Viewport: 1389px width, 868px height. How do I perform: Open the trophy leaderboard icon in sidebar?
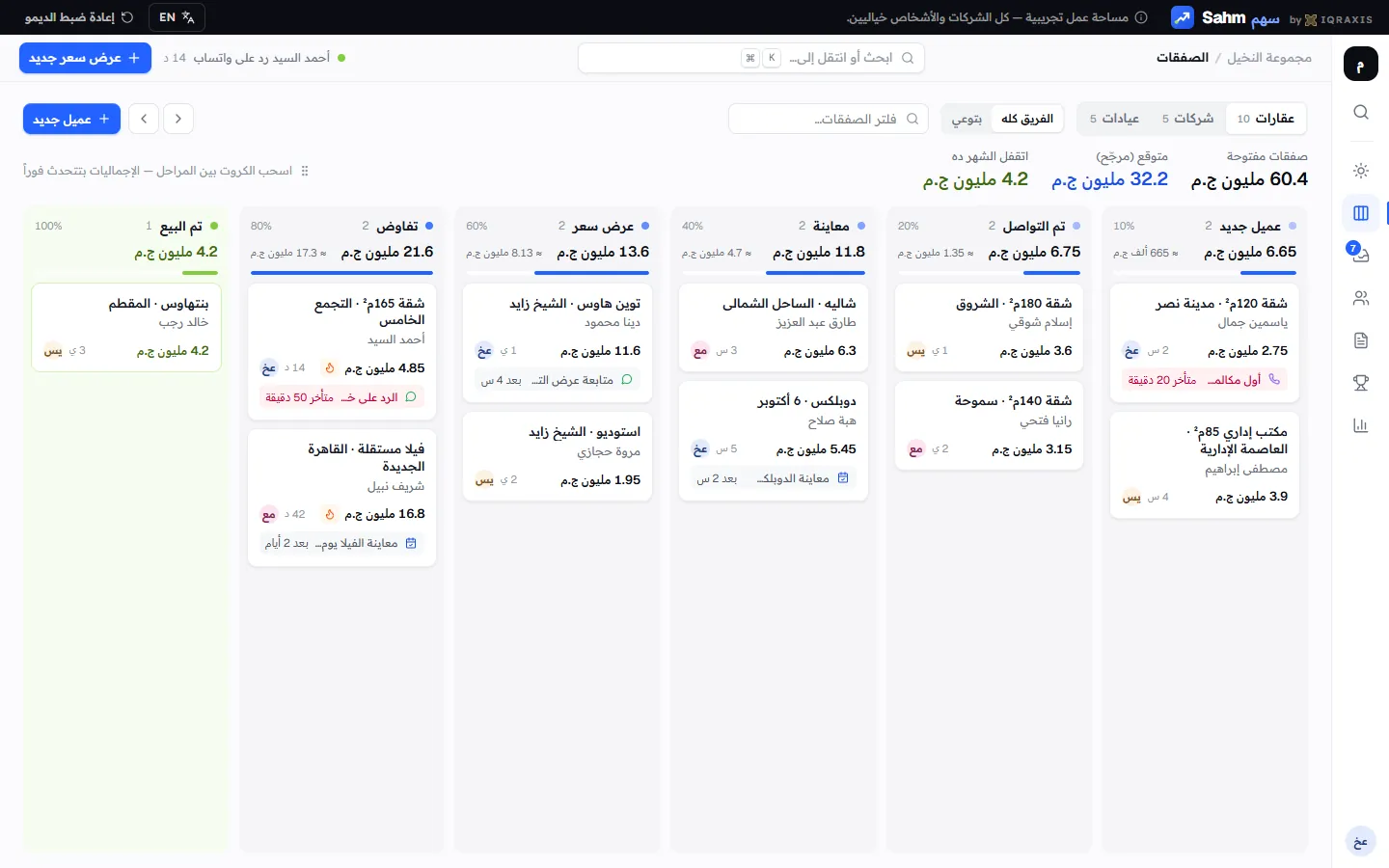click(1361, 383)
